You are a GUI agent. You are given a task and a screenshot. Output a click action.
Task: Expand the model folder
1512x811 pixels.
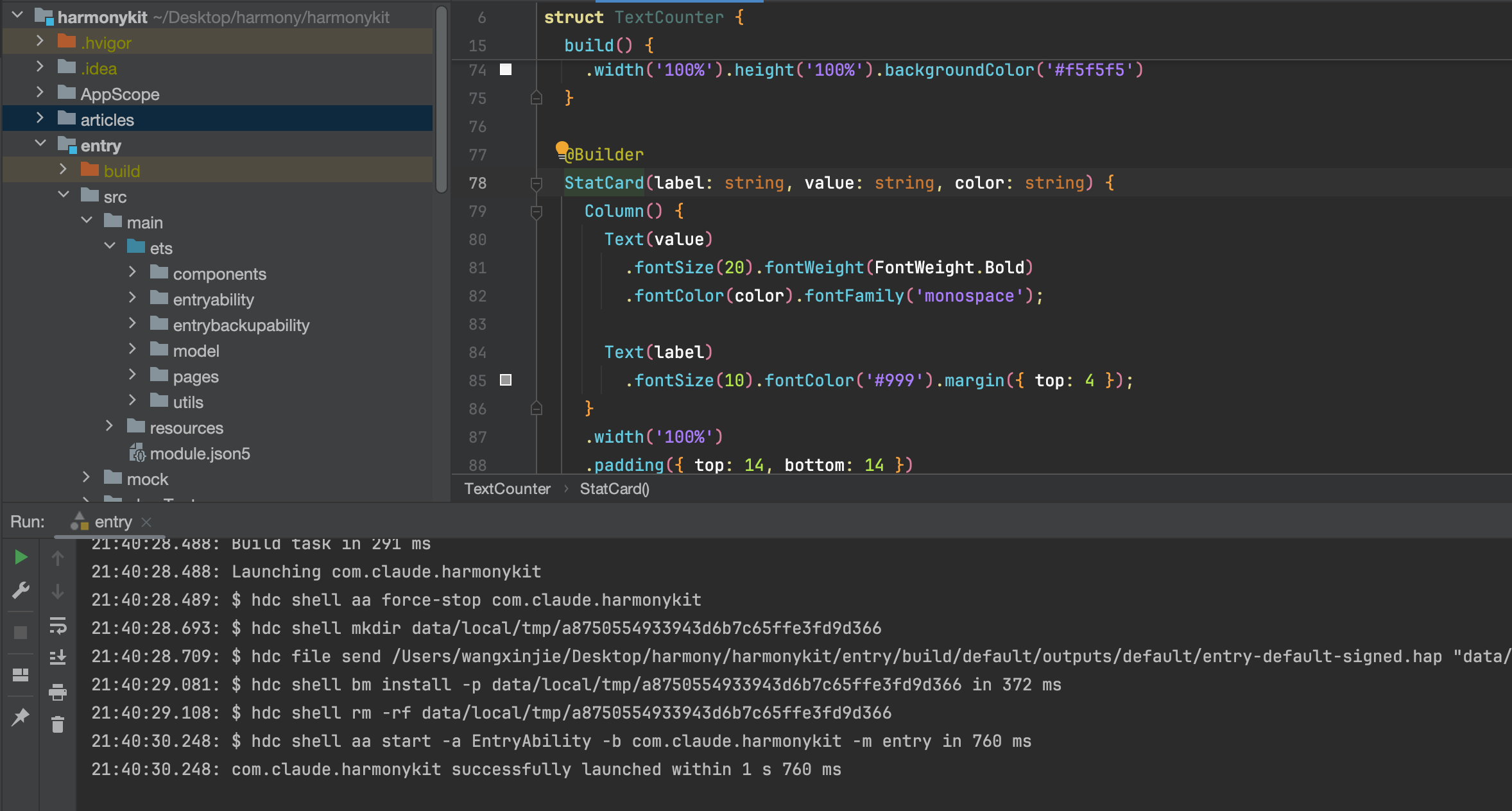click(x=132, y=349)
